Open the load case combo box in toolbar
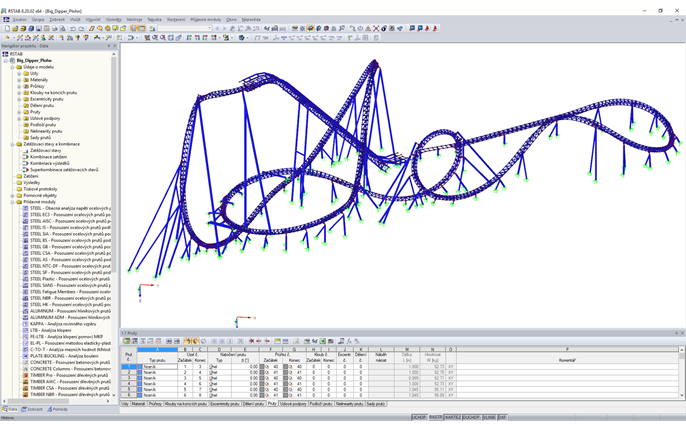 pyautogui.click(x=185, y=28)
